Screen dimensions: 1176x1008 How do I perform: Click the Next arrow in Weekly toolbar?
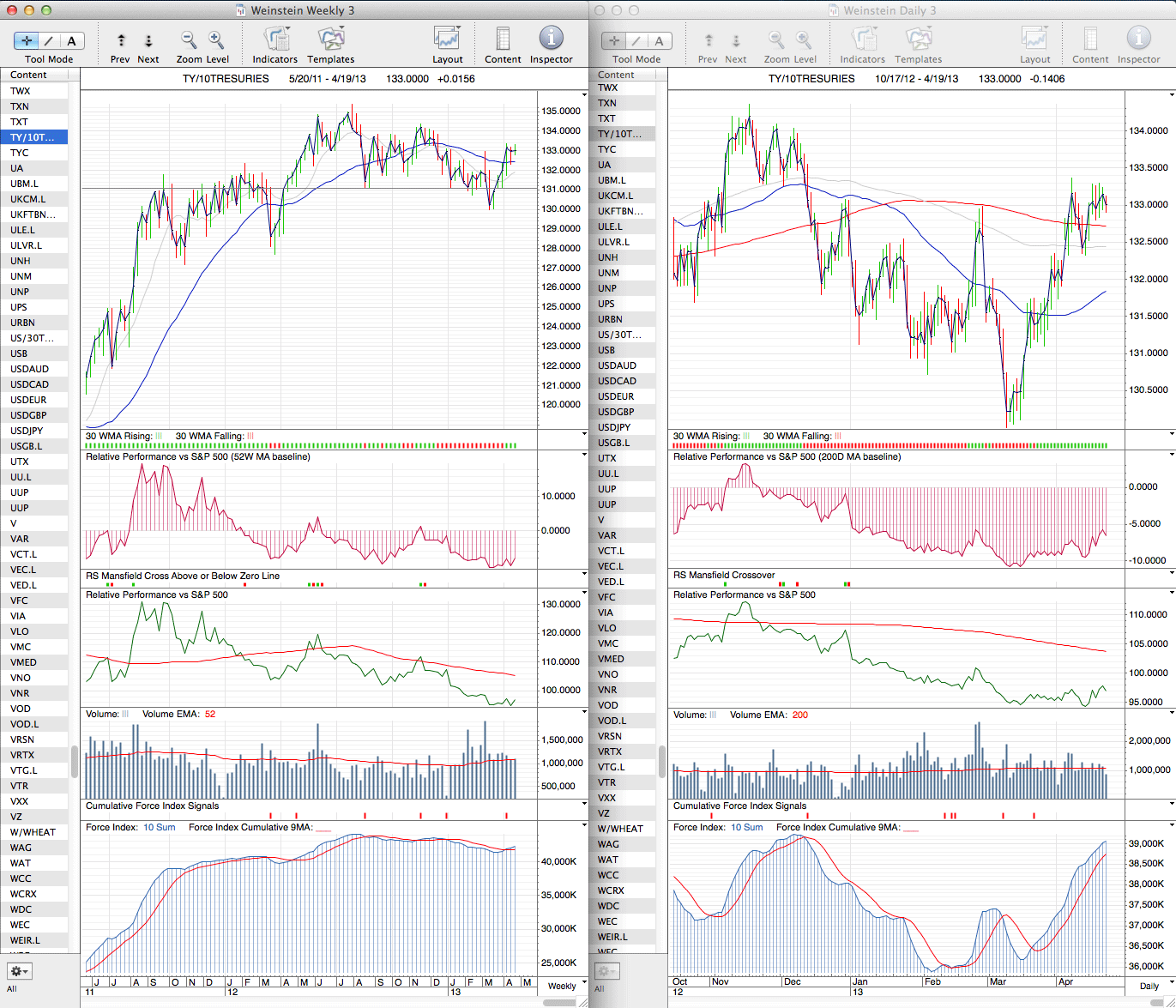coord(148,40)
